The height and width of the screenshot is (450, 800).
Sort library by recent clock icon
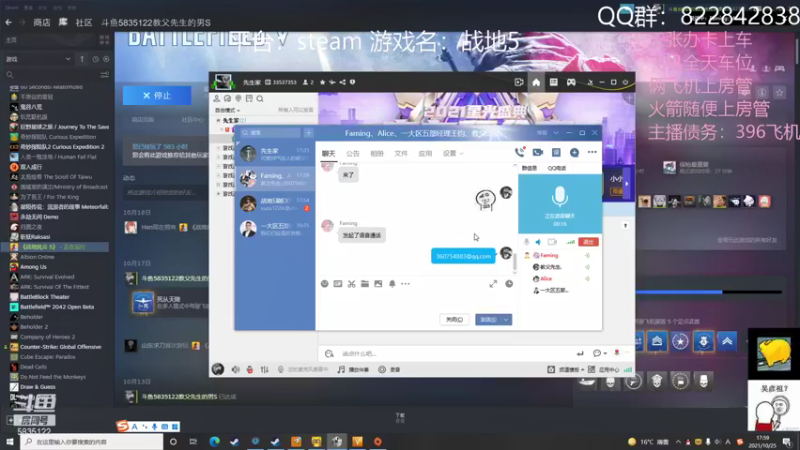point(95,59)
